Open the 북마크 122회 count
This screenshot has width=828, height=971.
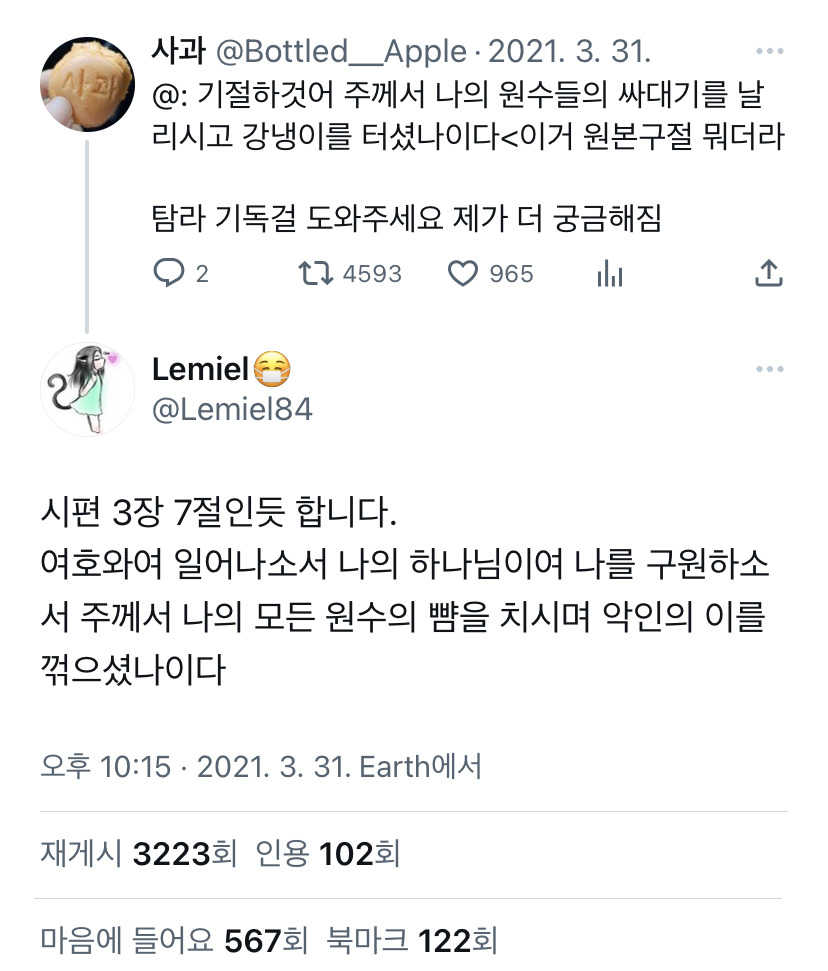[412, 940]
